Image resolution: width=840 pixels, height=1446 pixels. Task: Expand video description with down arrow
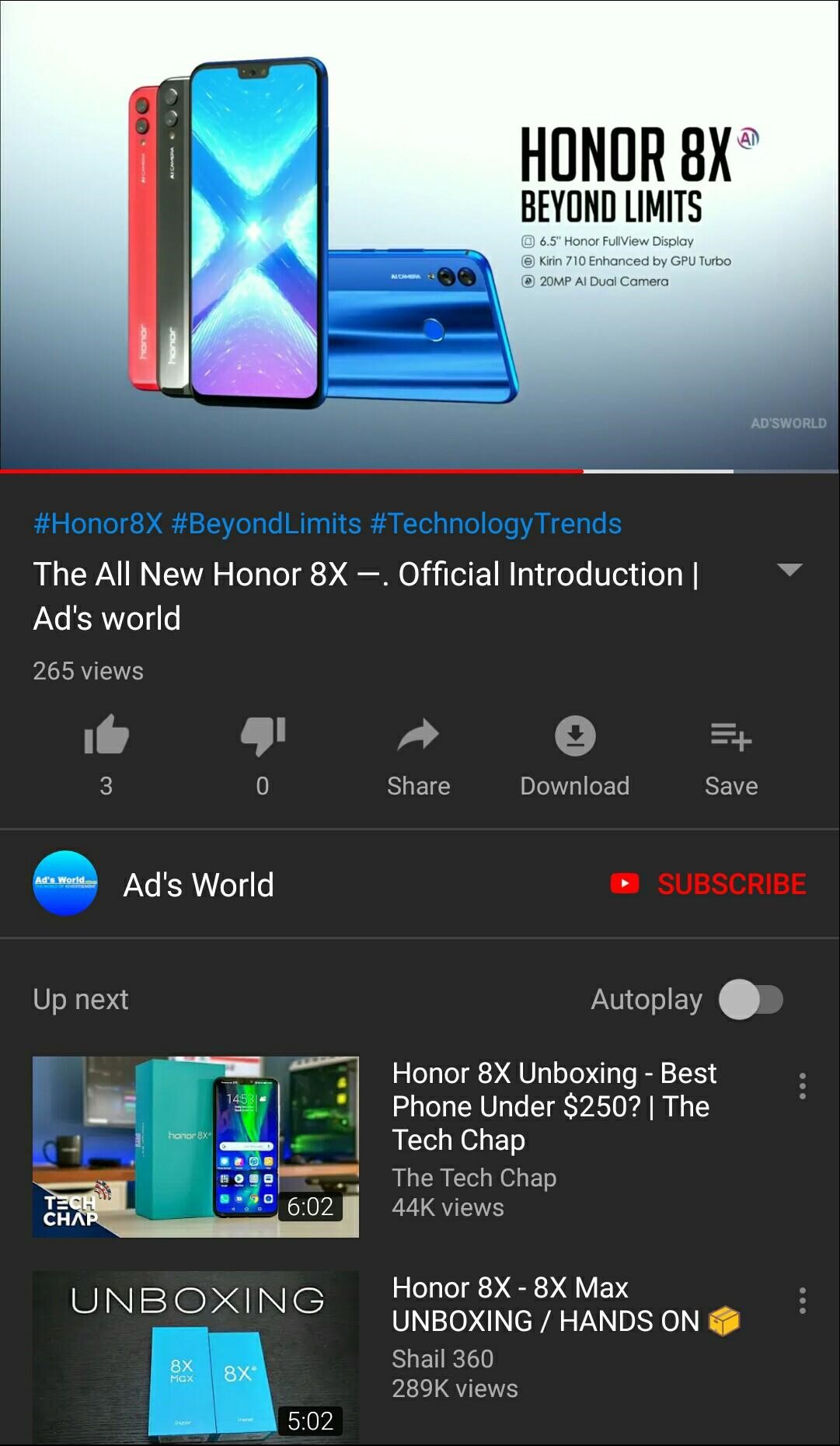[x=789, y=570]
